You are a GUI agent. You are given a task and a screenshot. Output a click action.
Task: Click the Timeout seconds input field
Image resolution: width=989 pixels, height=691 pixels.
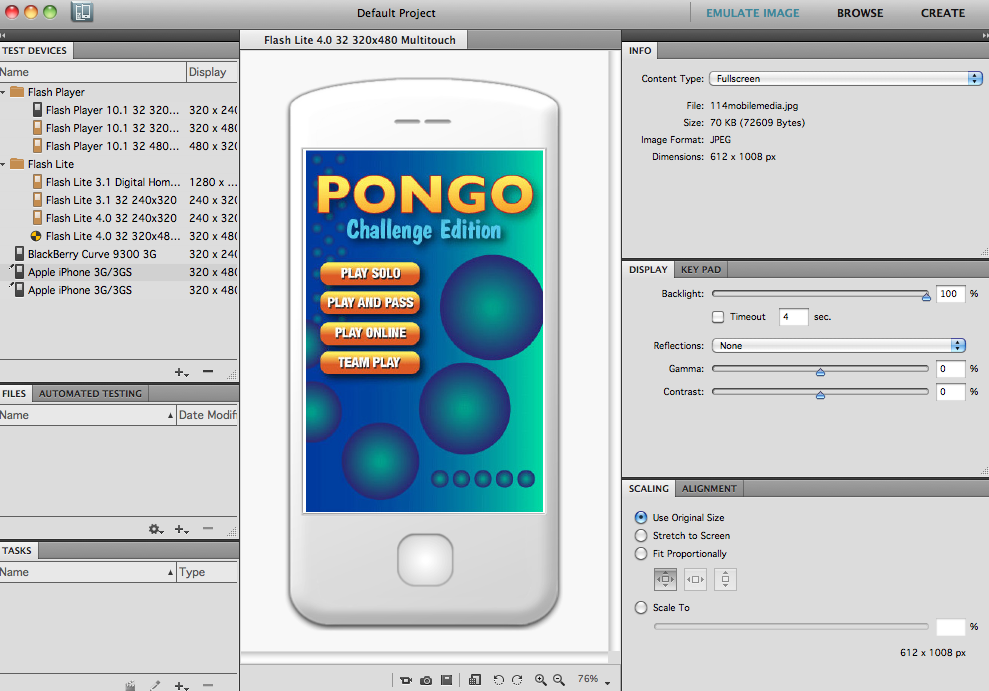[x=793, y=316]
